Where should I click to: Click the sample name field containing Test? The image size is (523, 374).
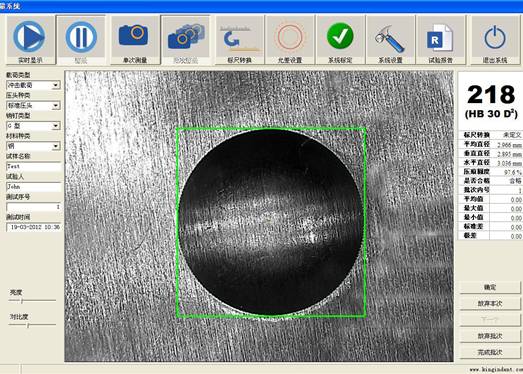click(x=34, y=166)
